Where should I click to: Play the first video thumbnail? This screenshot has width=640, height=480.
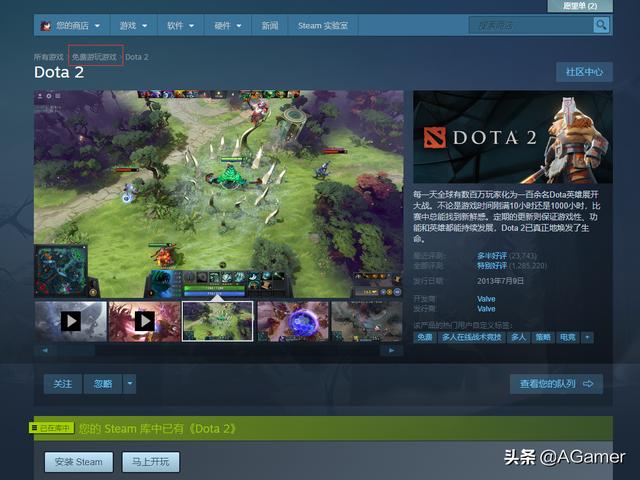pos(71,321)
